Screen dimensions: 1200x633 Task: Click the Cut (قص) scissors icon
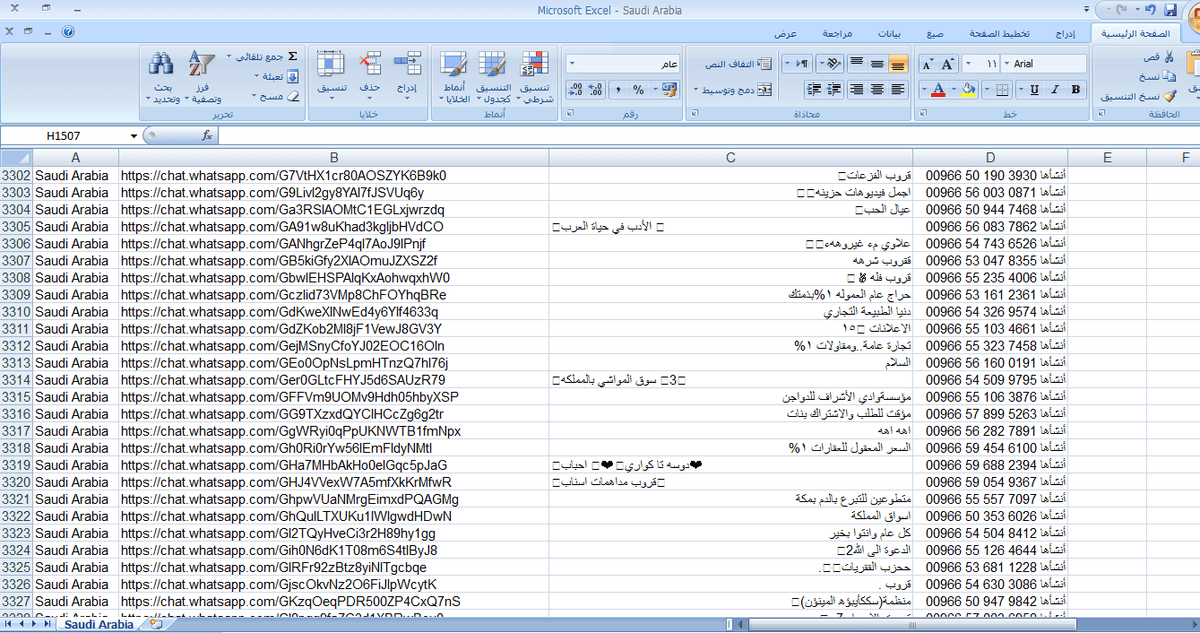click(1168, 58)
